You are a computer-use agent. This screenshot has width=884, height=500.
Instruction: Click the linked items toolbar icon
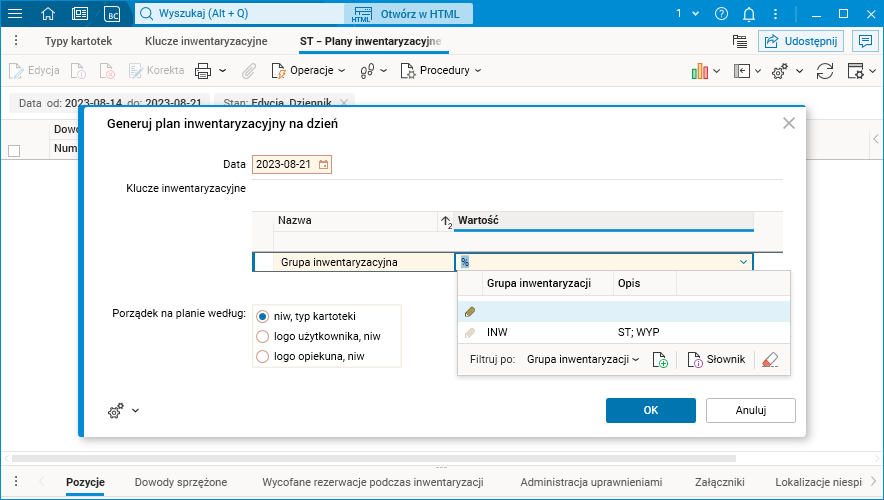coord(367,70)
